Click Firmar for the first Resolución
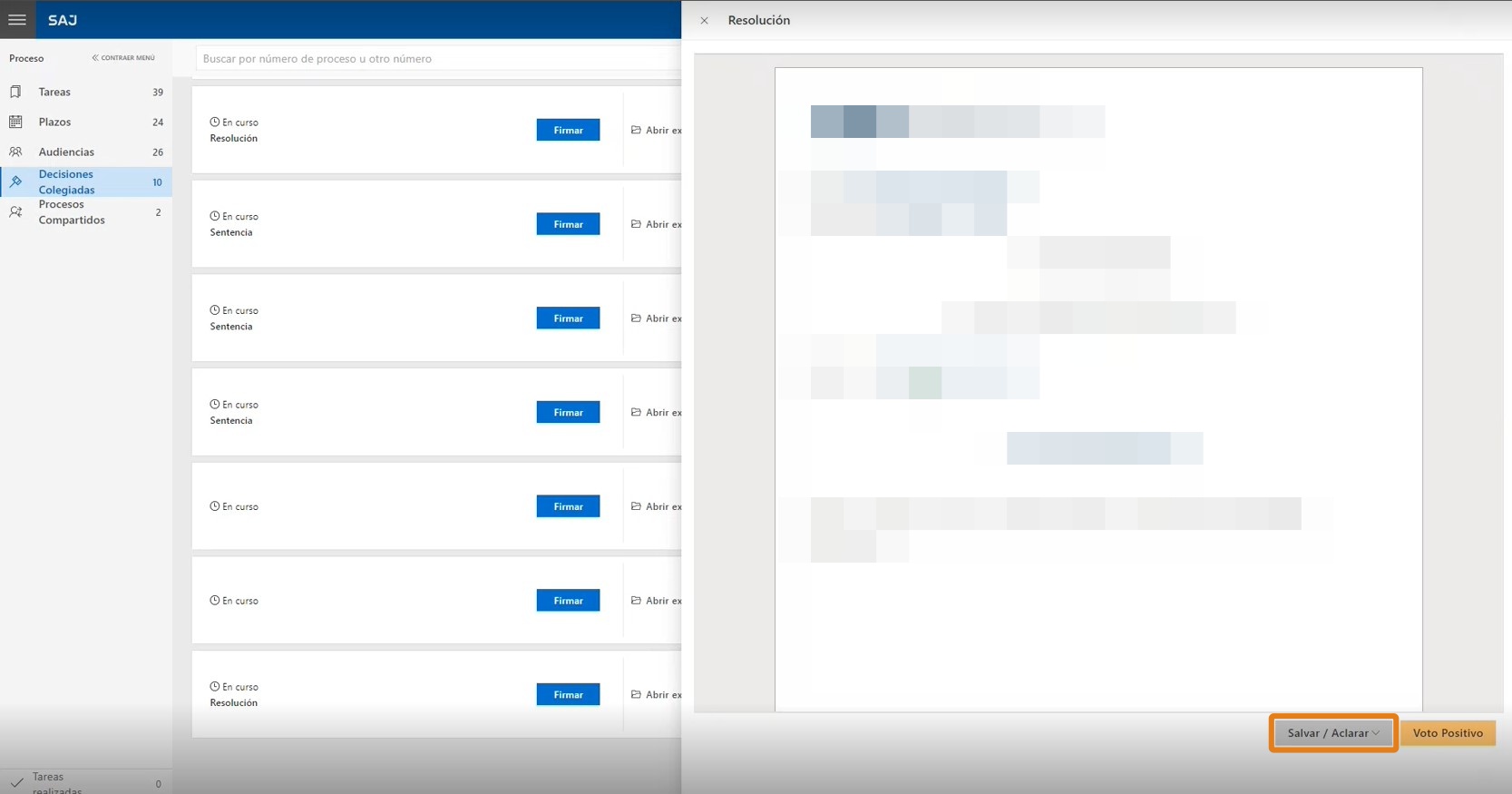This screenshot has width=1512, height=794. pos(568,130)
